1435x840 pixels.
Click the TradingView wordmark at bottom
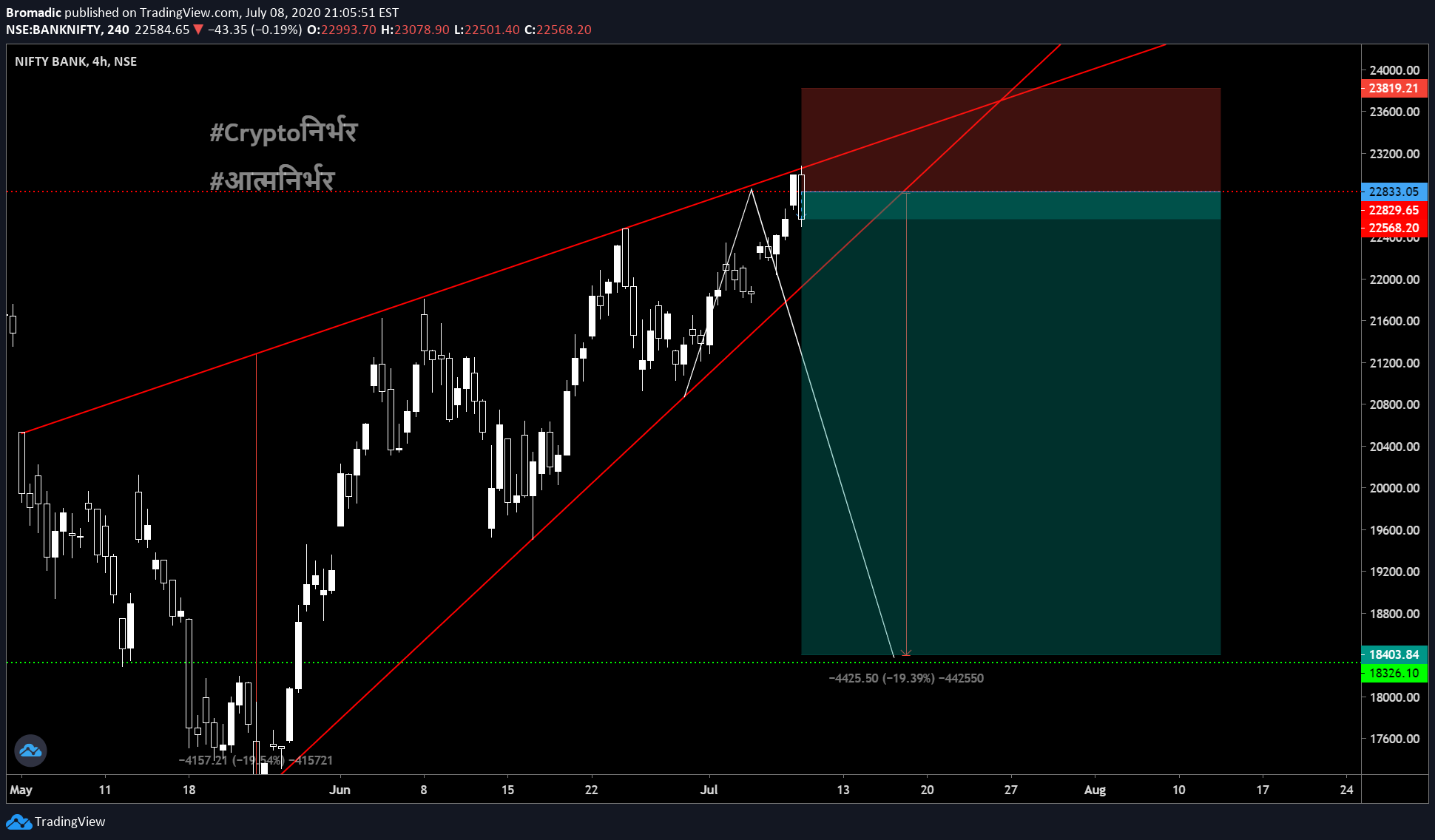coord(70,822)
